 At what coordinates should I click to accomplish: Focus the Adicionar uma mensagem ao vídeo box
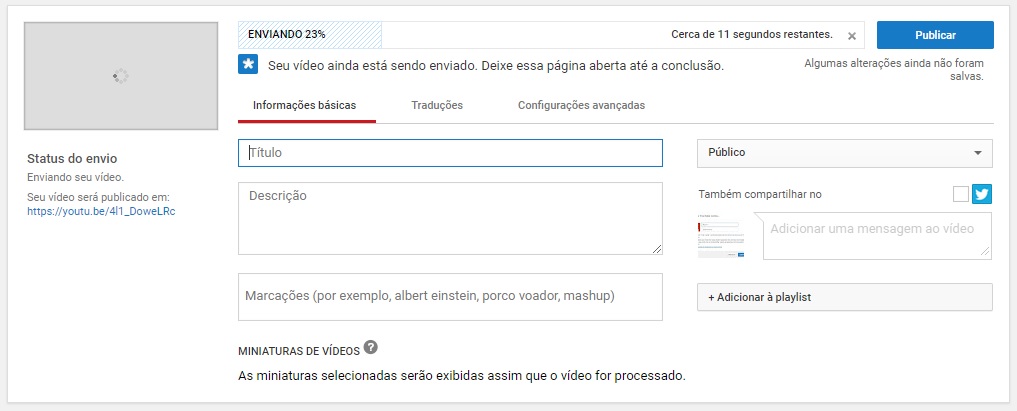pos(877,236)
